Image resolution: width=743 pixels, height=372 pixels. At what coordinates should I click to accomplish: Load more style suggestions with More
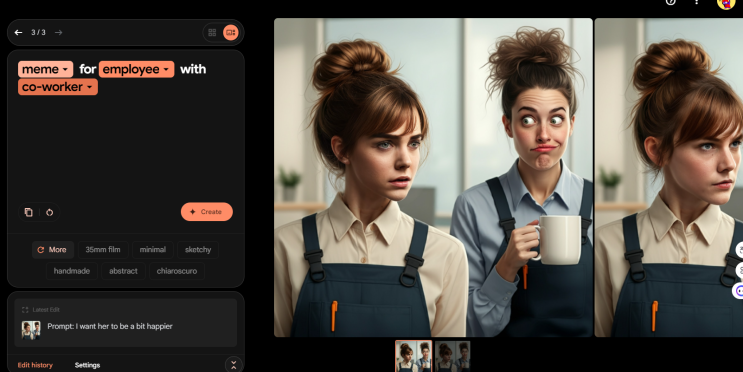pos(52,250)
